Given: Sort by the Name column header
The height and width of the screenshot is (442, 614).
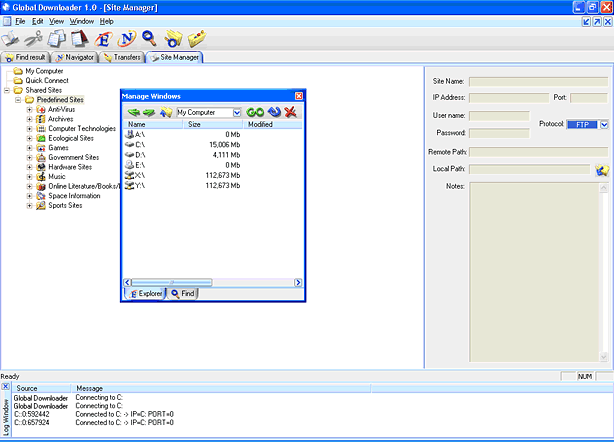Looking at the screenshot, I should (153, 124).
